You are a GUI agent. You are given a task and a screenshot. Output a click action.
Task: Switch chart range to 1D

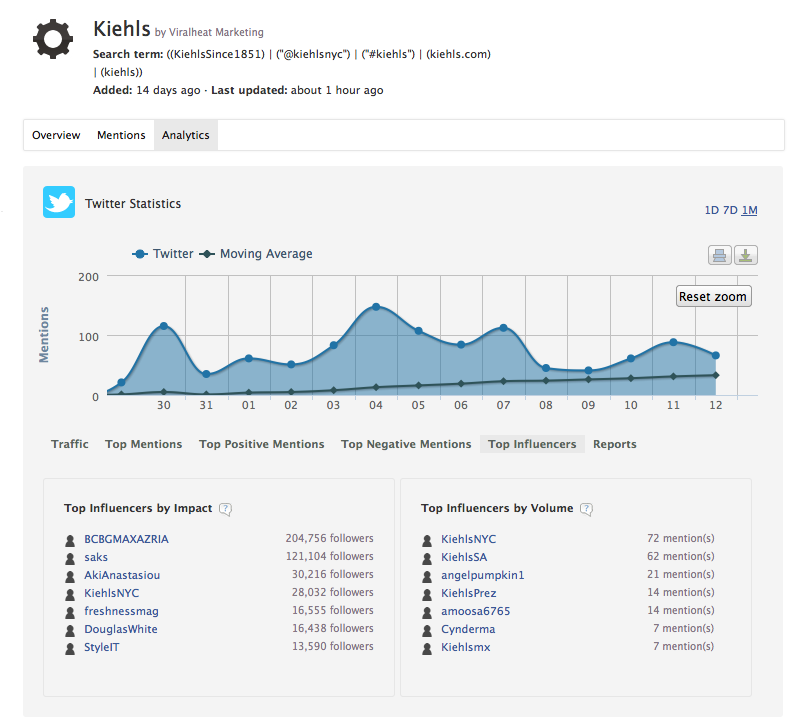pos(711,210)
